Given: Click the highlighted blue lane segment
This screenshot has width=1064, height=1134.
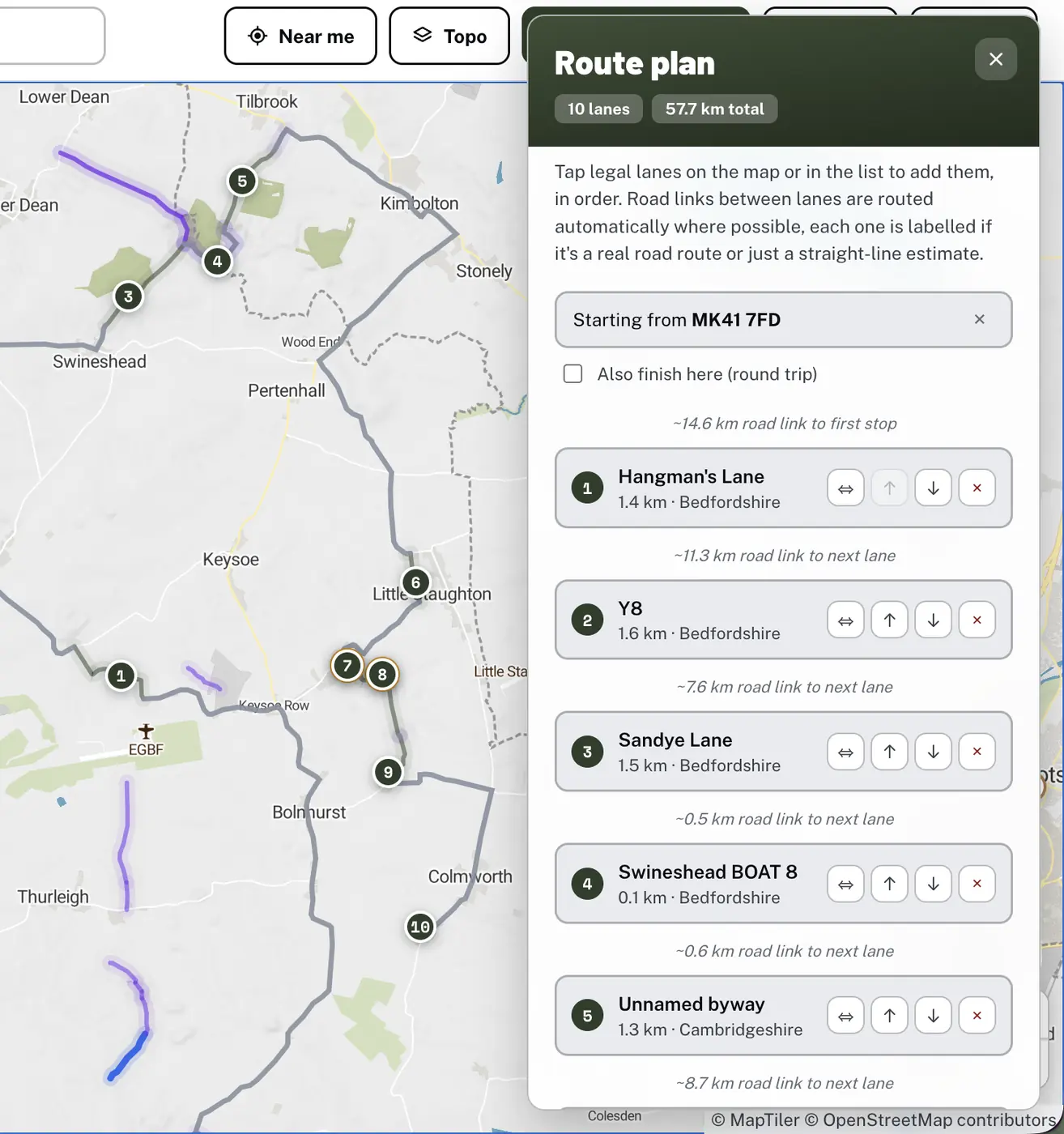Looking at the screenshot, I should (x=128, y=1056).
